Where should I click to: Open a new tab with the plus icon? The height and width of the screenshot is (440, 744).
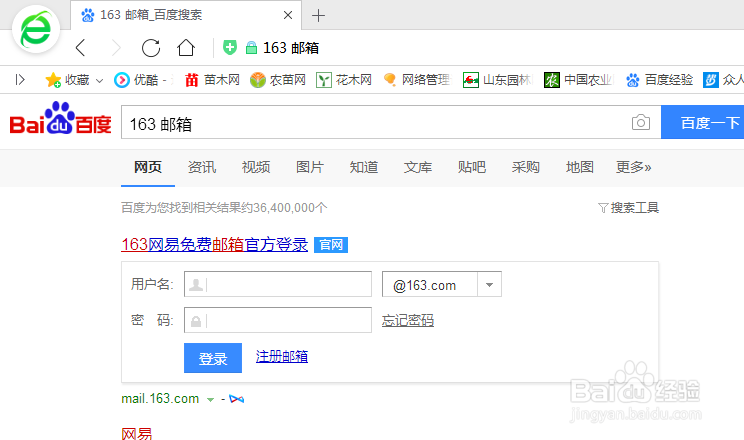[318, 16]
